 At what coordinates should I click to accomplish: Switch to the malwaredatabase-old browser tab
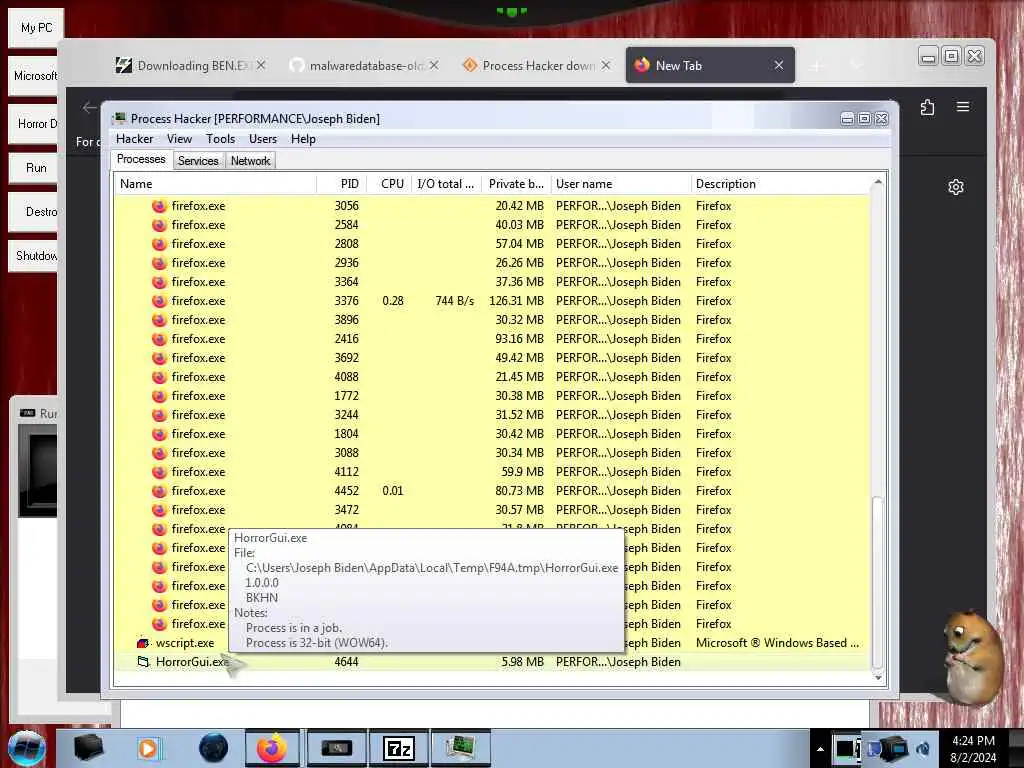tap(364, 65)
